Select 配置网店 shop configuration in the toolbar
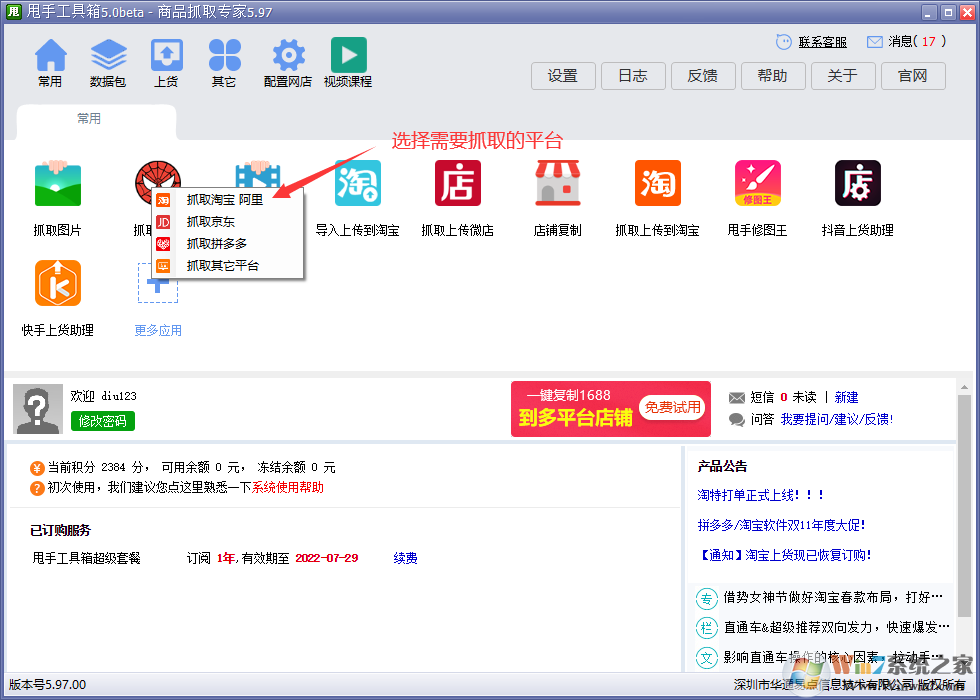 (286, 60)
